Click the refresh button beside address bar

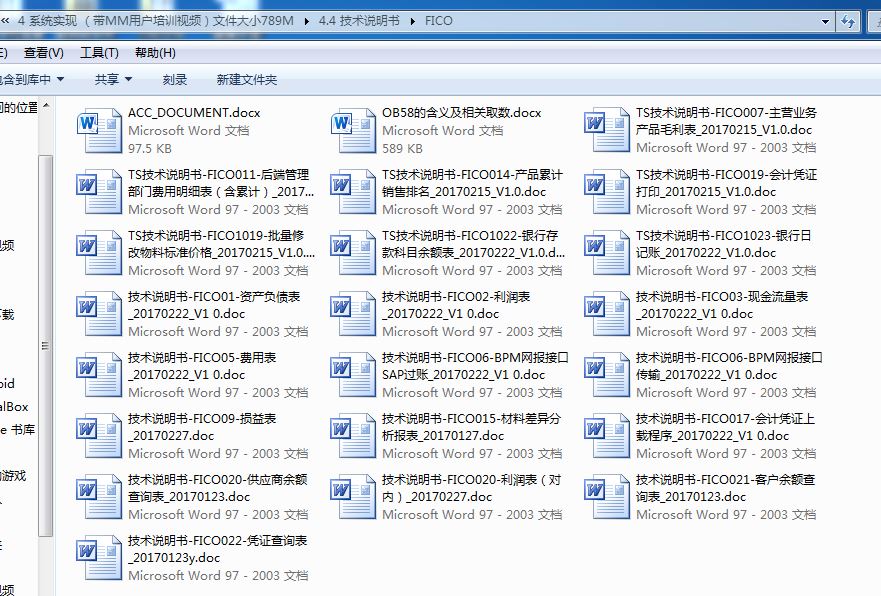pos(847,21)
